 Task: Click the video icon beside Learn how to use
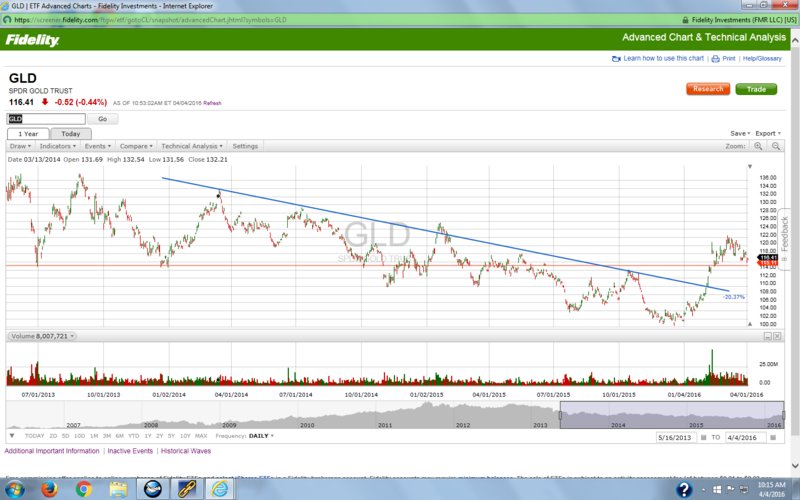[x=616, y=59]
